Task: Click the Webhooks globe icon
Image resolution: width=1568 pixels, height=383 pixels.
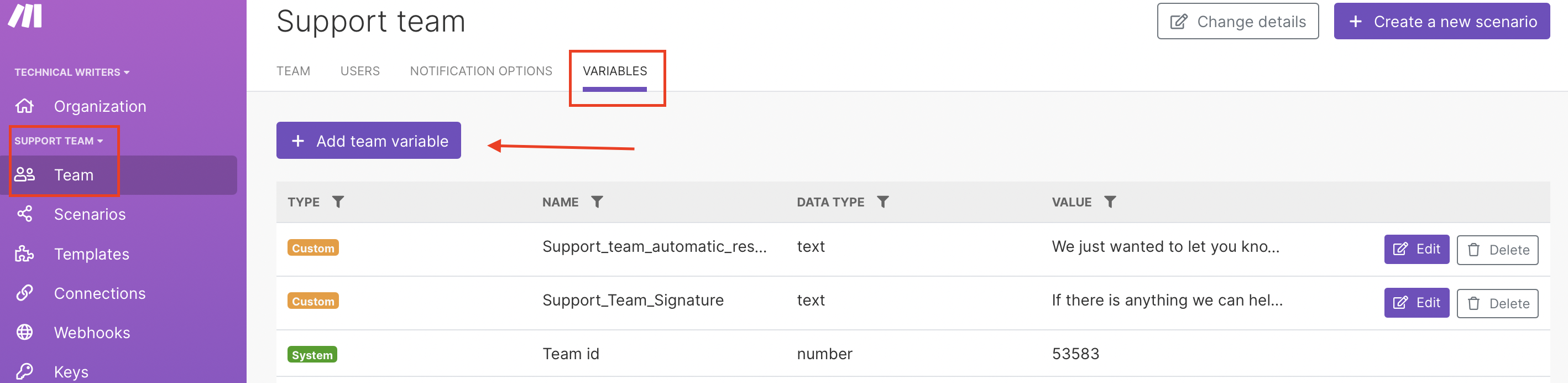Action: [24, 333]
